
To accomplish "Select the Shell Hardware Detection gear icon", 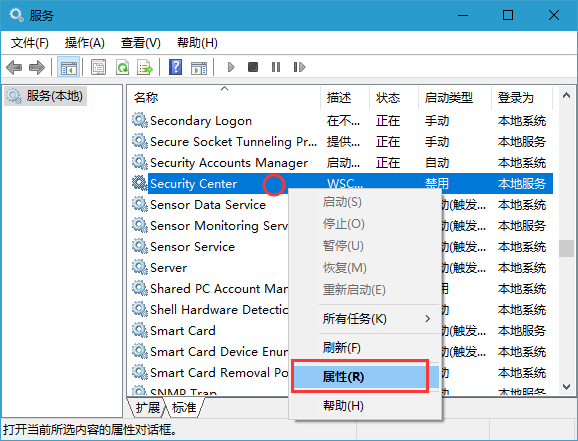I will [140, 309].
